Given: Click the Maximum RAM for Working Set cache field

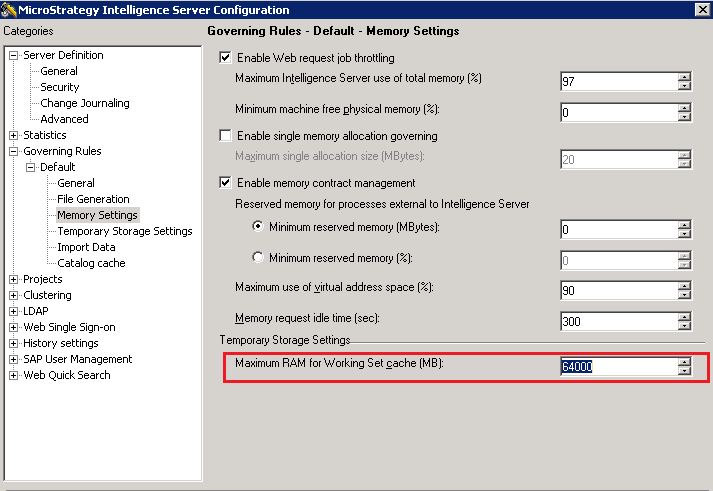Looking at the screenshot, I should (617, 367).
